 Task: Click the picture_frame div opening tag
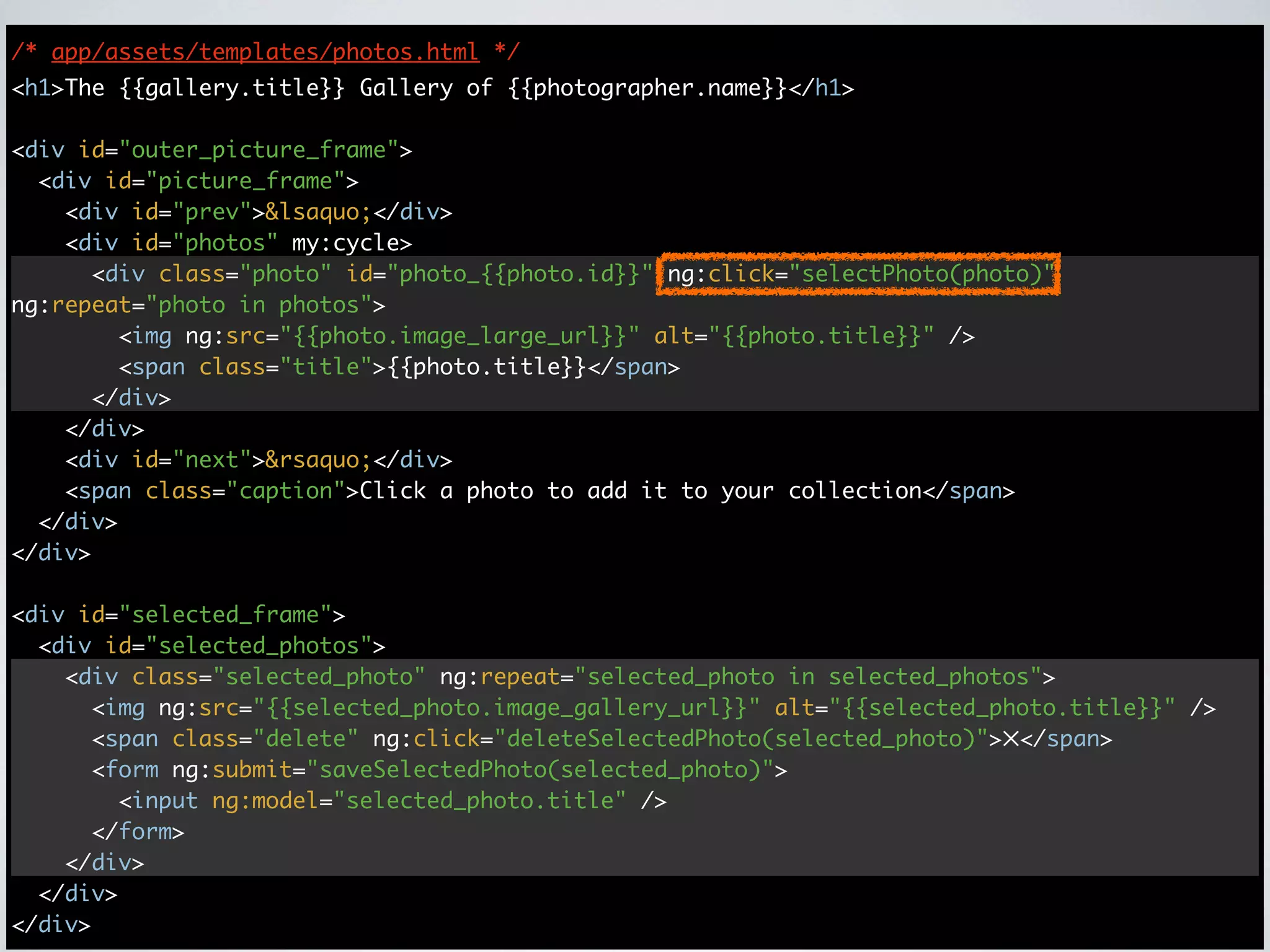198,181
